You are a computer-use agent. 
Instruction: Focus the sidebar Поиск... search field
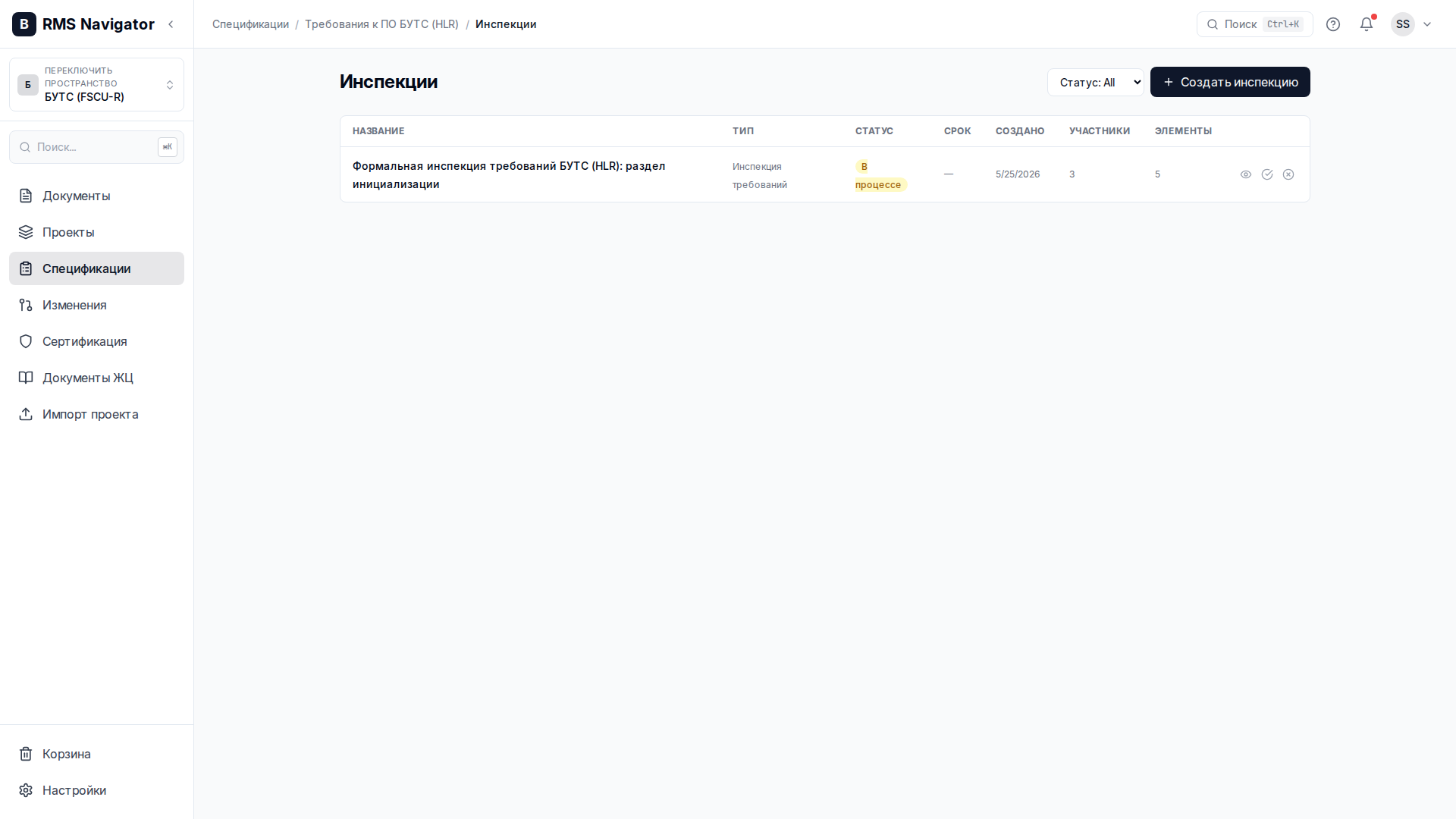(96, 147)
